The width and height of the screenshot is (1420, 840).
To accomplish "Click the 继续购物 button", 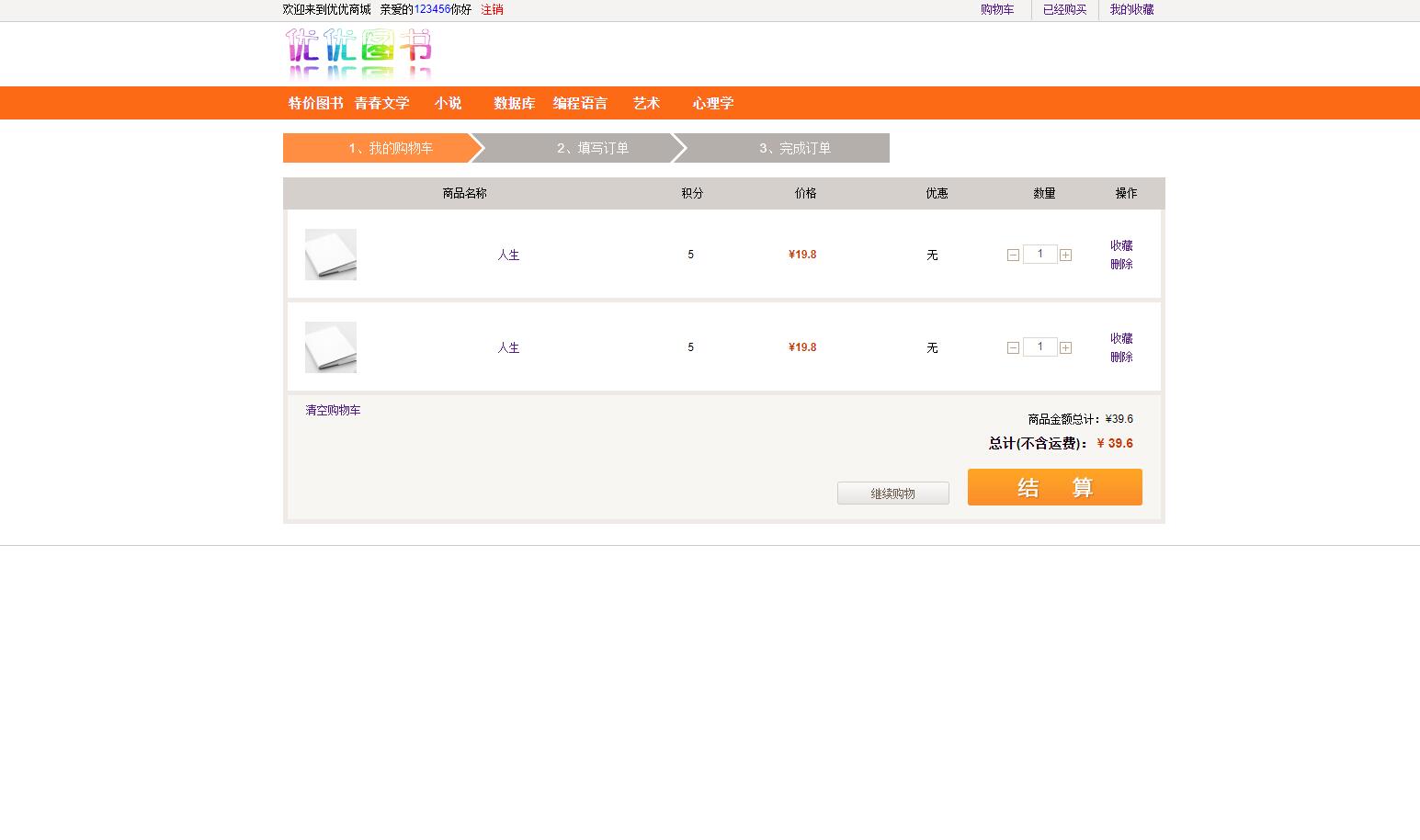I will coord(893,494).
